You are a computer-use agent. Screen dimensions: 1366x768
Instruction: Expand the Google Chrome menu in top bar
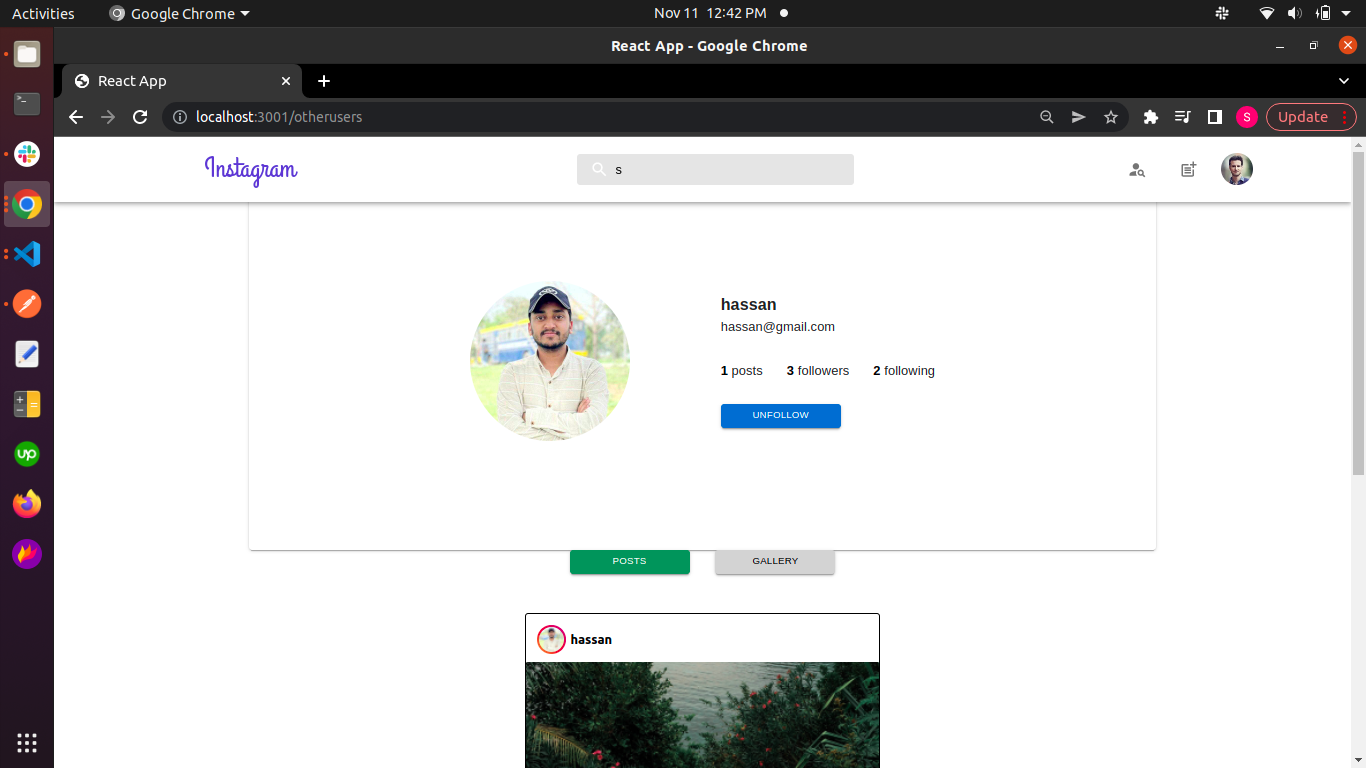pyautogui.click(x=178, y=13)
